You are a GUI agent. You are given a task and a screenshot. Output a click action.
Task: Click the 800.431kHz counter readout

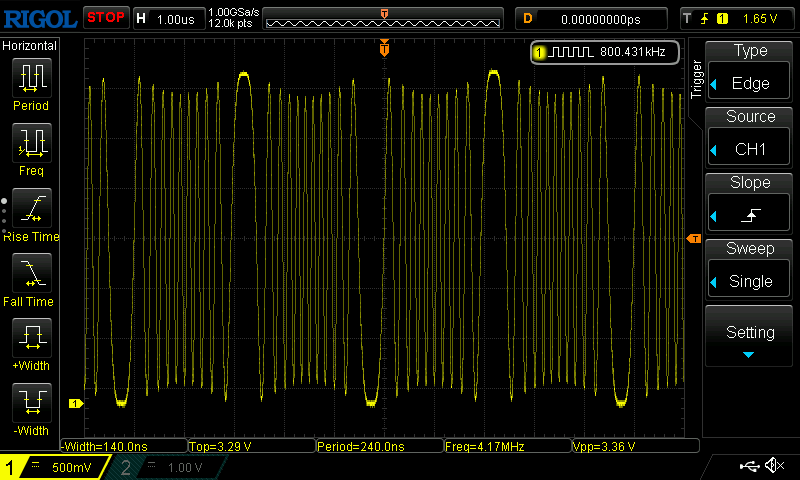633,52
